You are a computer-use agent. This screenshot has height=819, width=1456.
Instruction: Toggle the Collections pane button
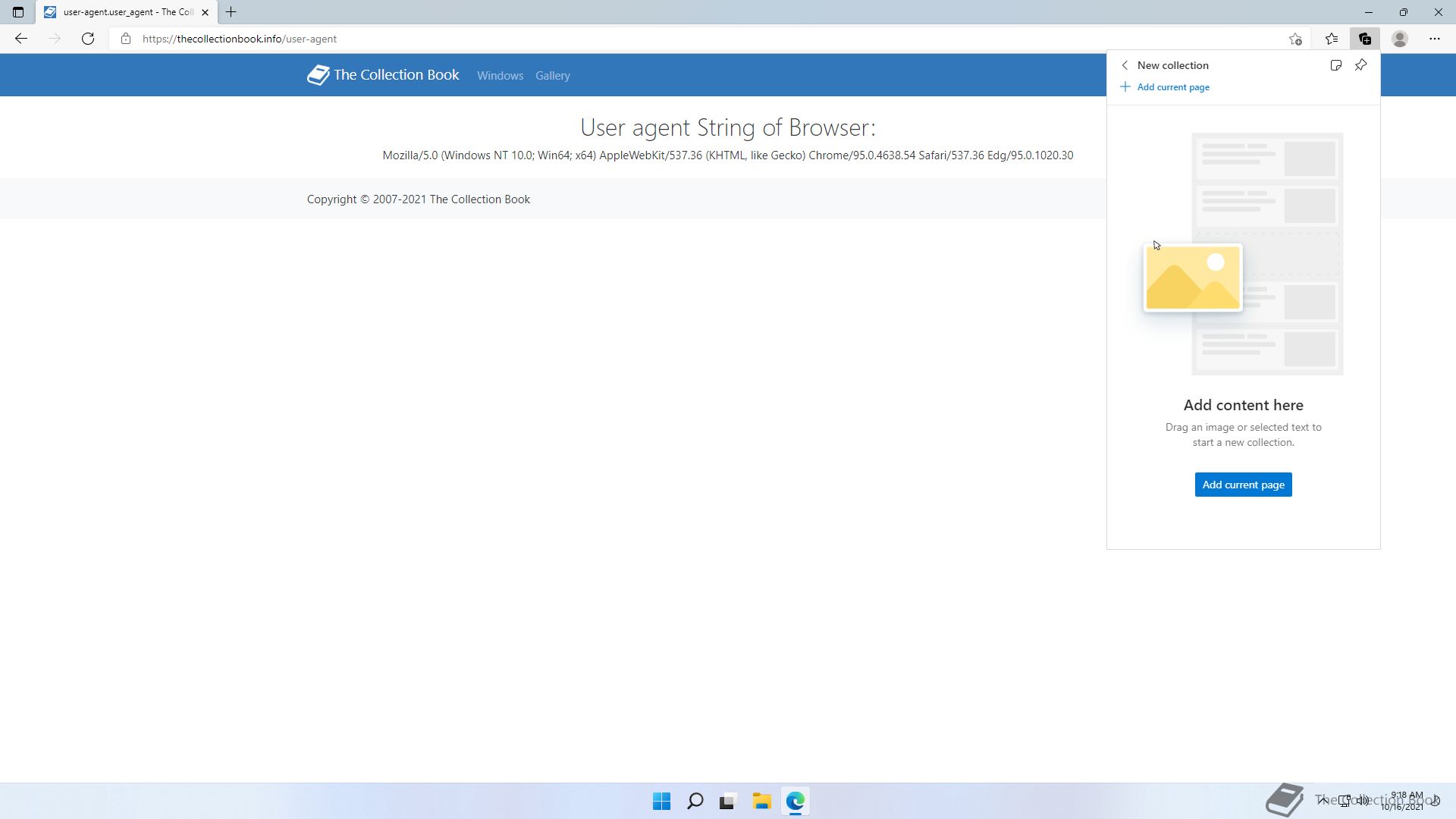click(x=1365, y=39)
